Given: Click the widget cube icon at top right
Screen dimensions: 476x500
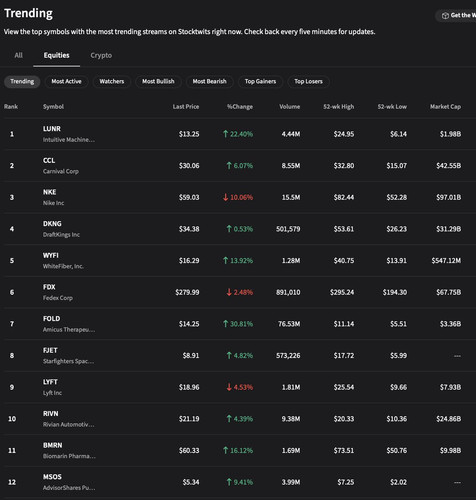Looking at the screenshot, I should [445, 16].
